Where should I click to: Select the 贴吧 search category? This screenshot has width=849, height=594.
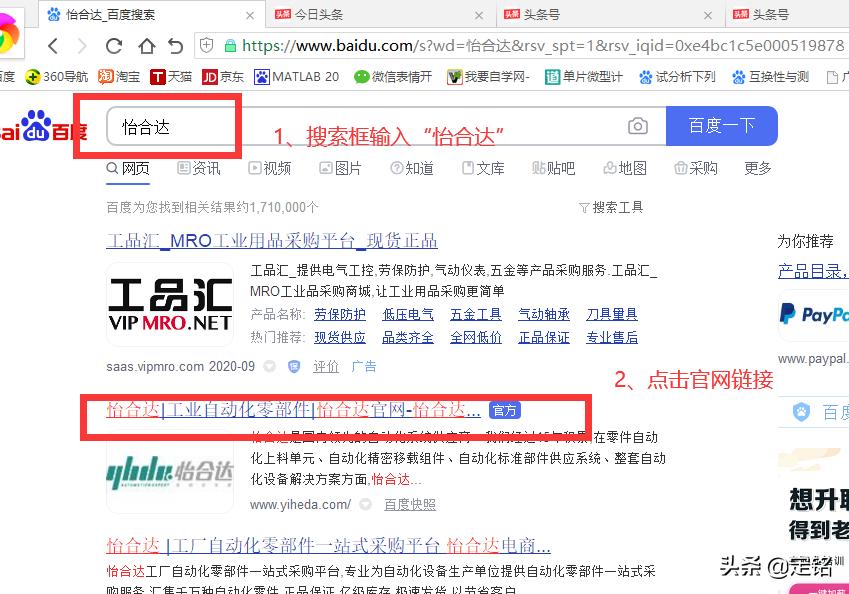(x=553, y=168)
